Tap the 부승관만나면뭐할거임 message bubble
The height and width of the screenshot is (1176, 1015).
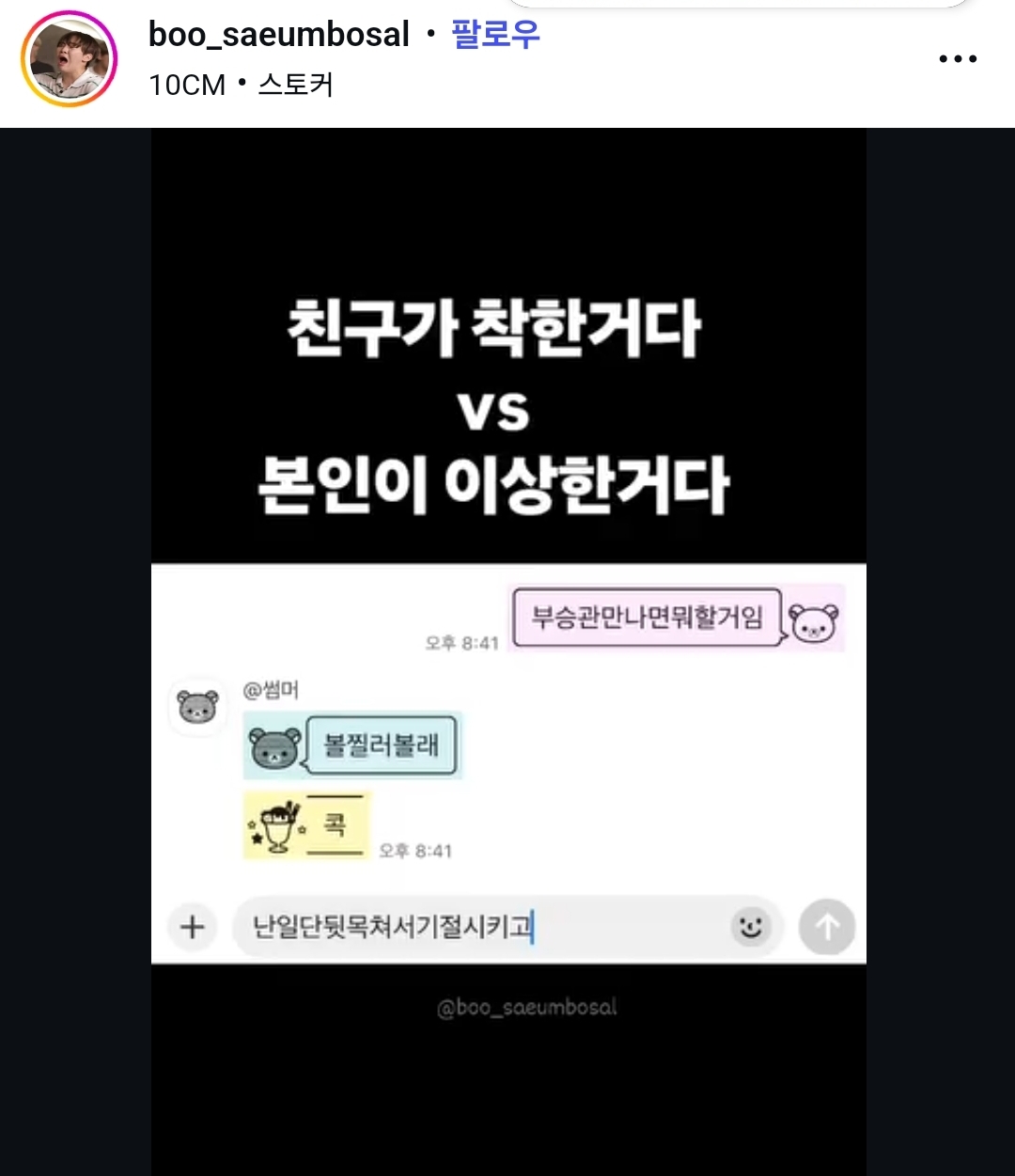pyautogui.click(x=647, y=618)
